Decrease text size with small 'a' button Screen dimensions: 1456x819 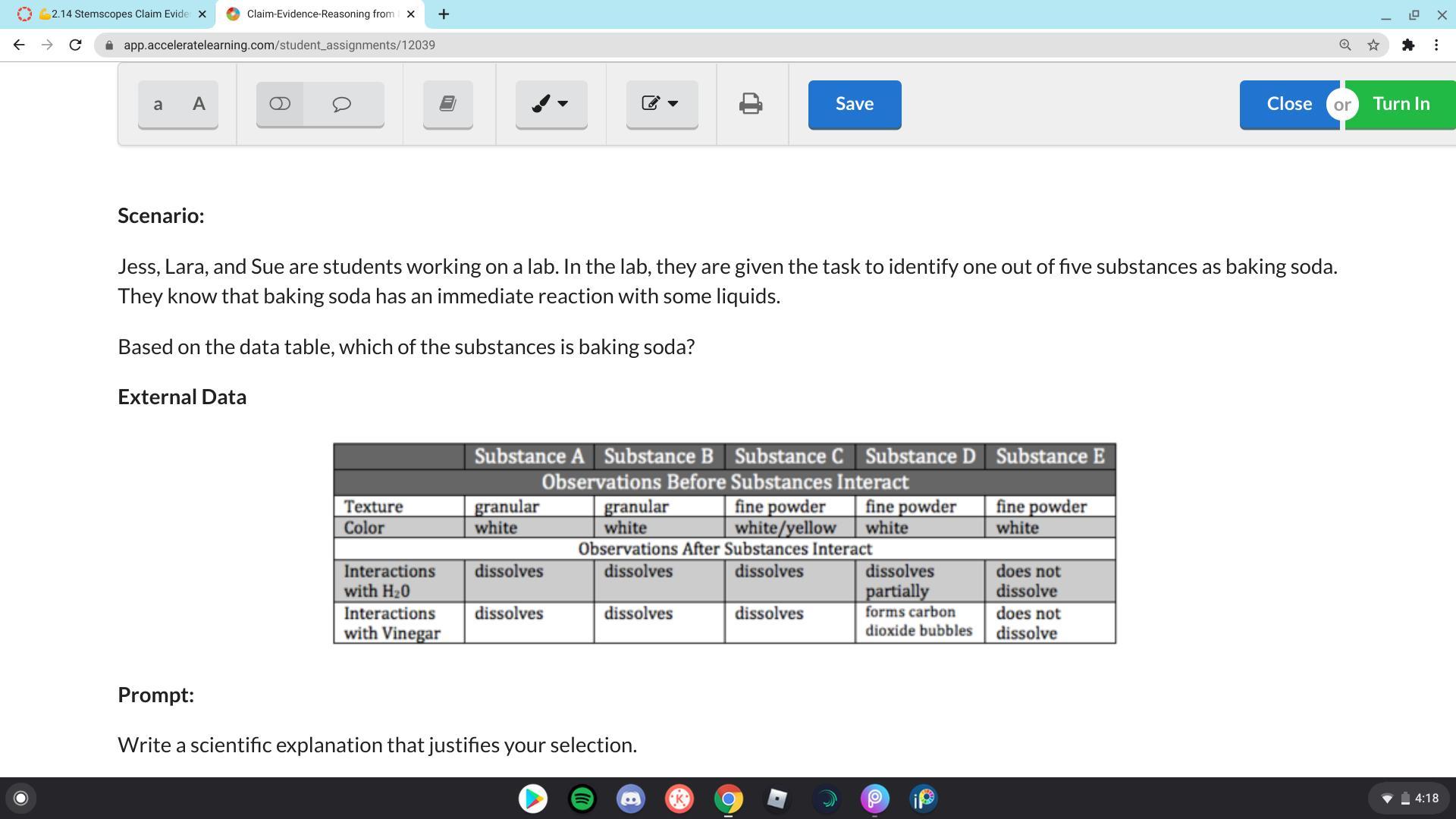(x=158, y=104)
